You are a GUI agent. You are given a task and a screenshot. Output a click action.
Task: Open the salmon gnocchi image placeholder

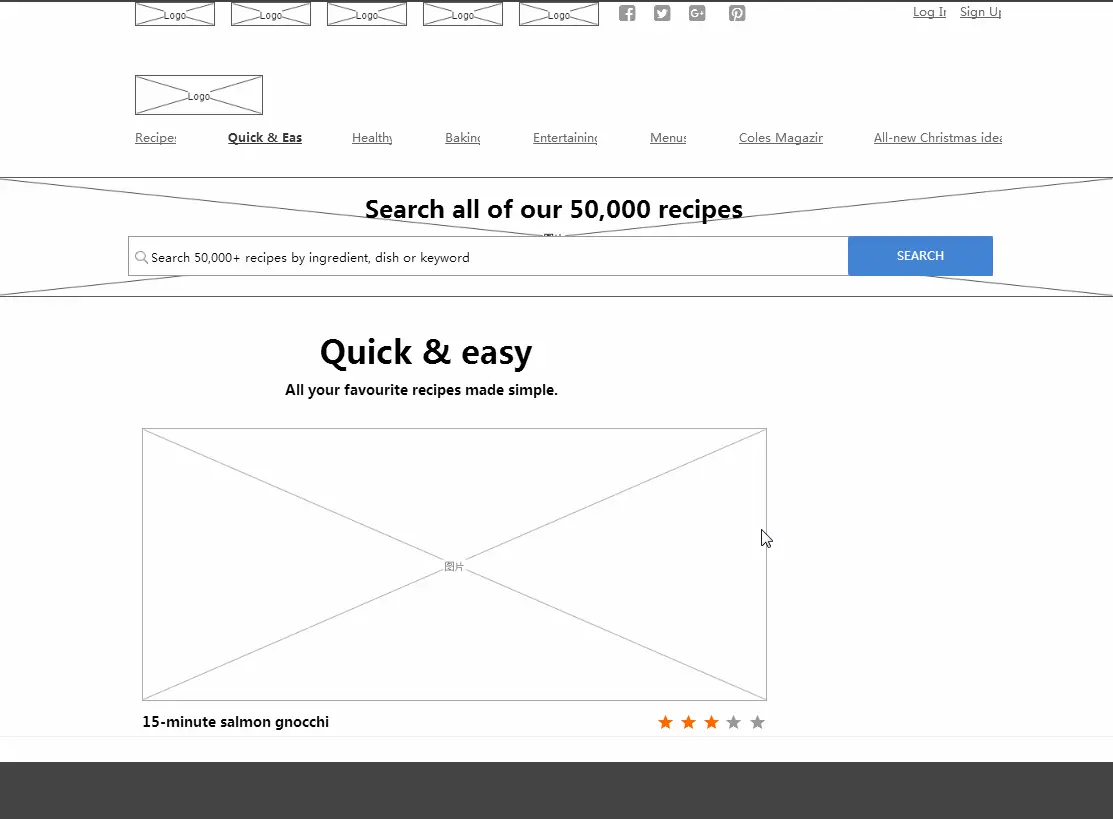click(x=454, y=564)
